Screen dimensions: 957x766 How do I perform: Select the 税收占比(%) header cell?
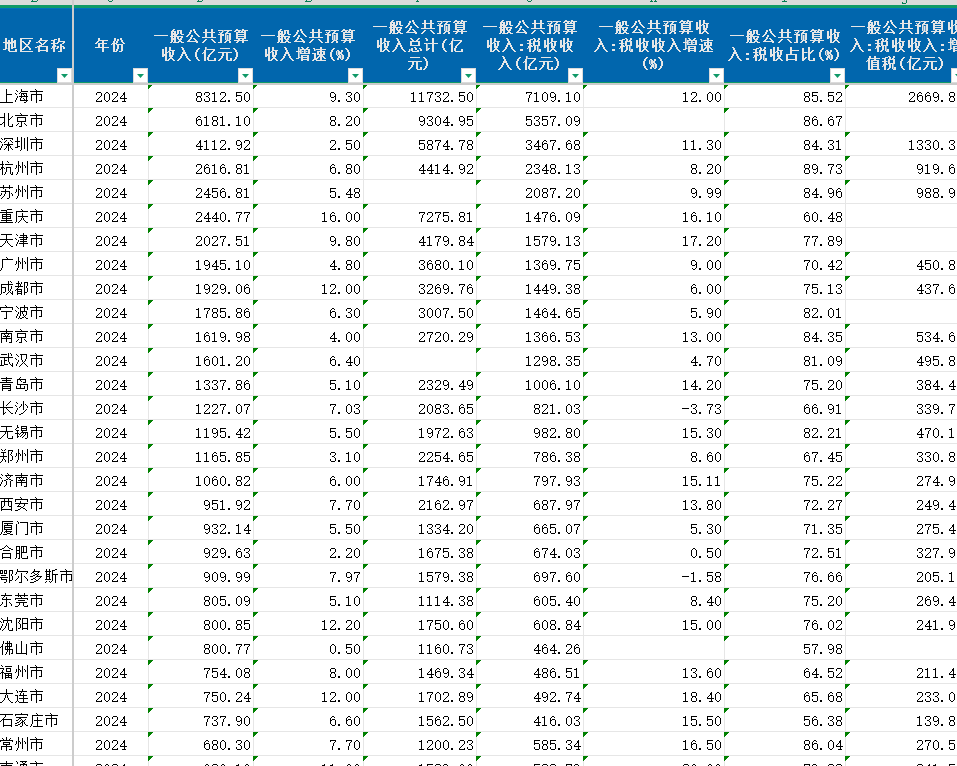(x=785, y=45)
